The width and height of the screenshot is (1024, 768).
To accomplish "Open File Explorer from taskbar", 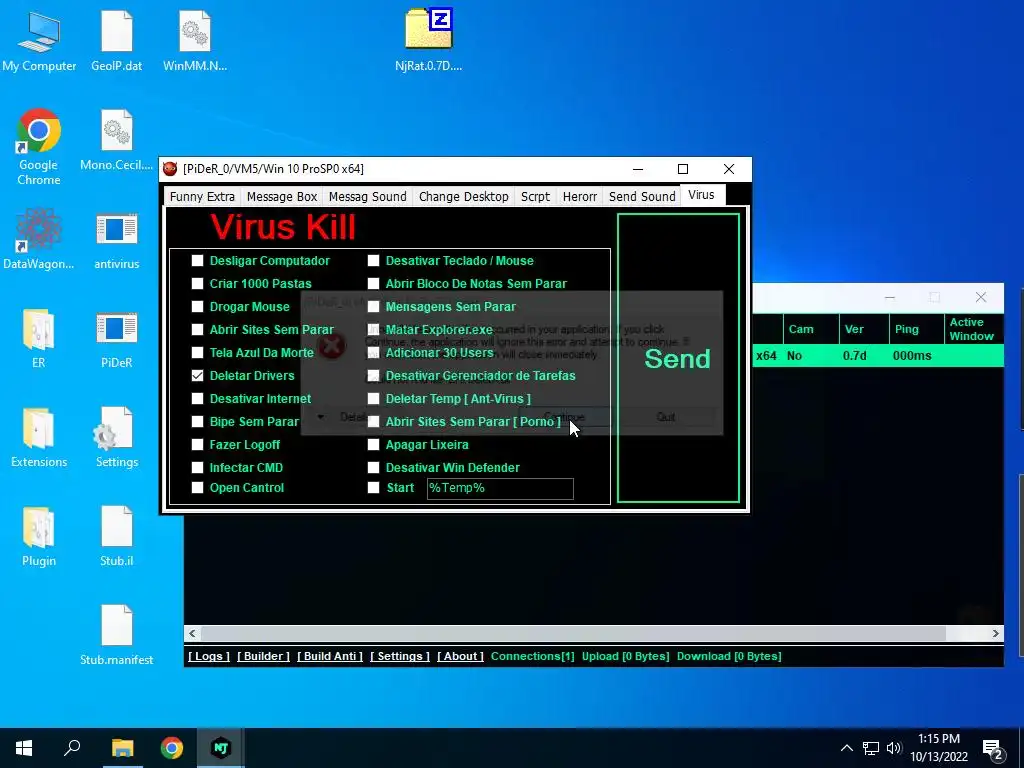I will tap(122, 748).
